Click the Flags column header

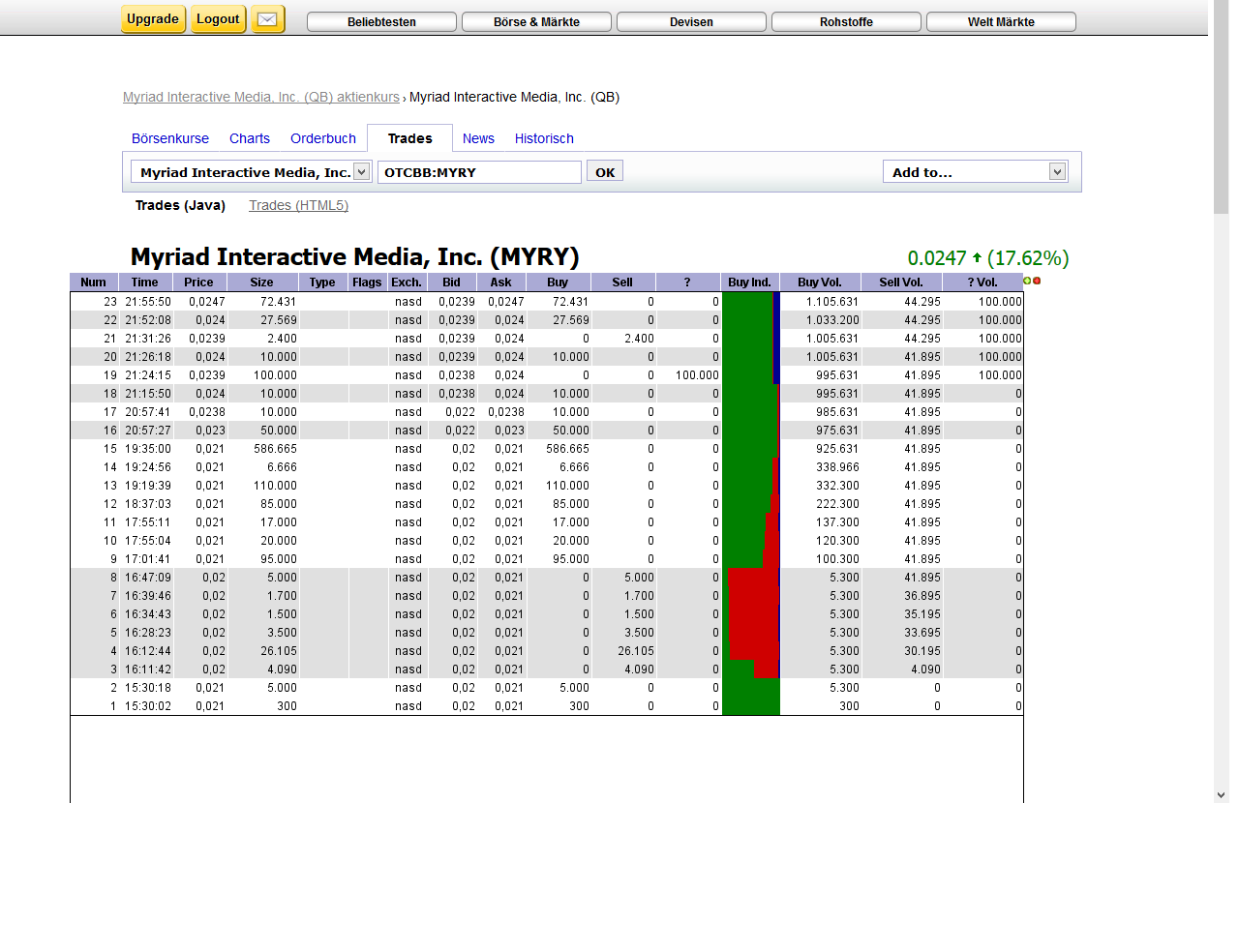coord(367,283)
